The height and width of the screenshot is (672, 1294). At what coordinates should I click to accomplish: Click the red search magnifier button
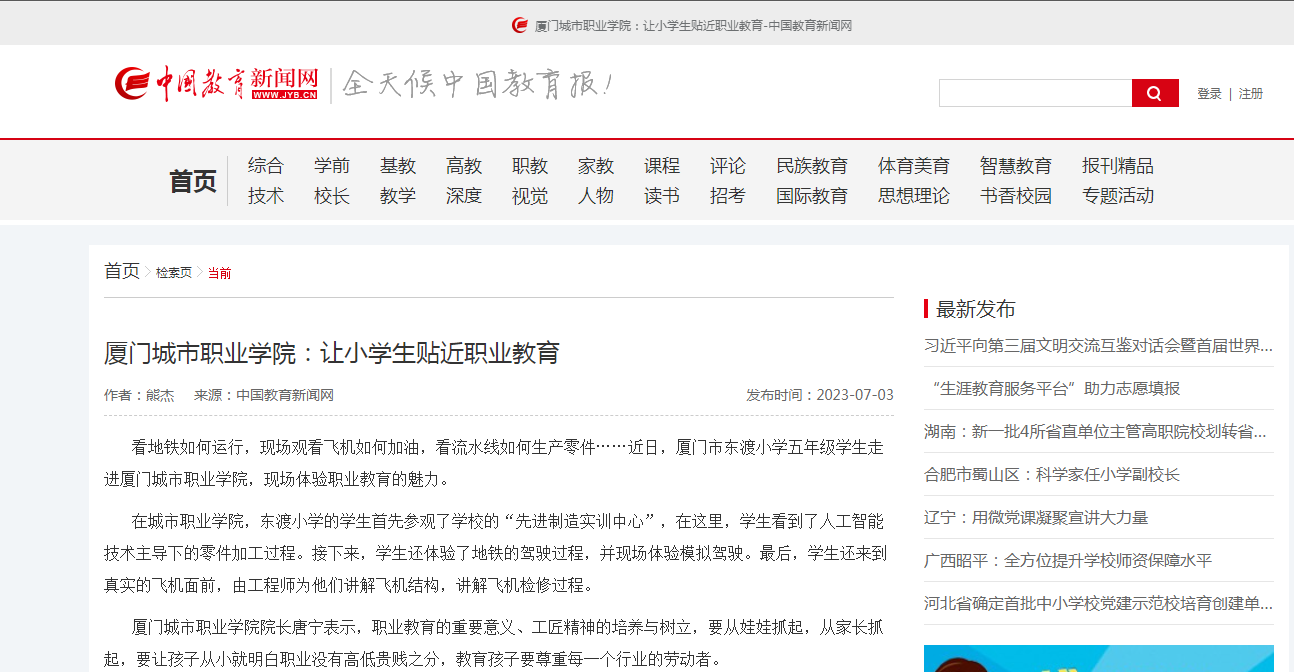pyautogui.click(x=1155, y=93)
